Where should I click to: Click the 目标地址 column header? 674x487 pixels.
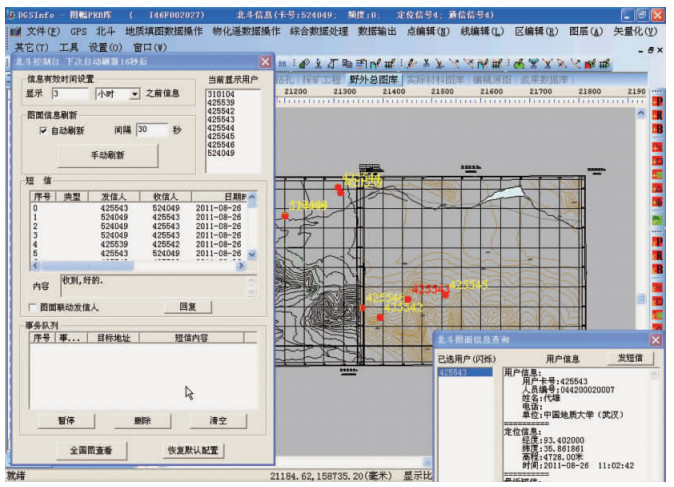[113, 338]
